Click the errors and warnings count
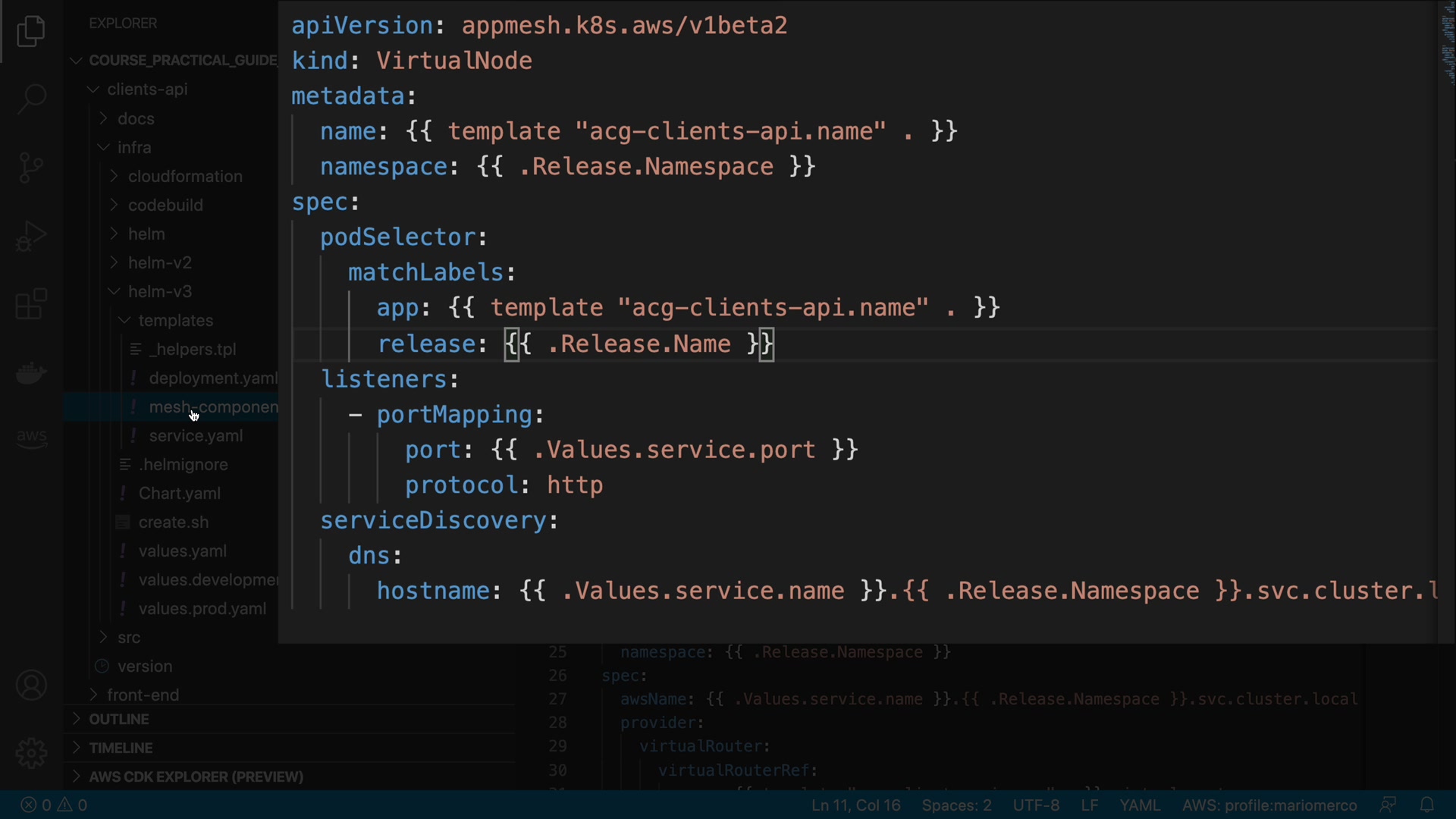The image size is (1456, 819). [54, 805]
